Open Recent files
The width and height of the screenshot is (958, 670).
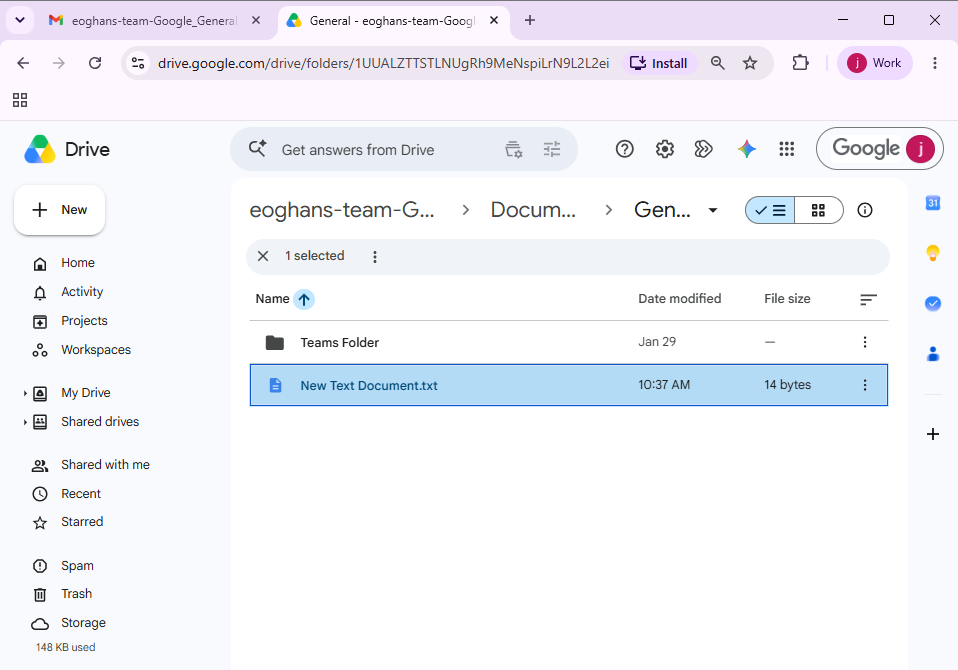click(x=81, y=493)
